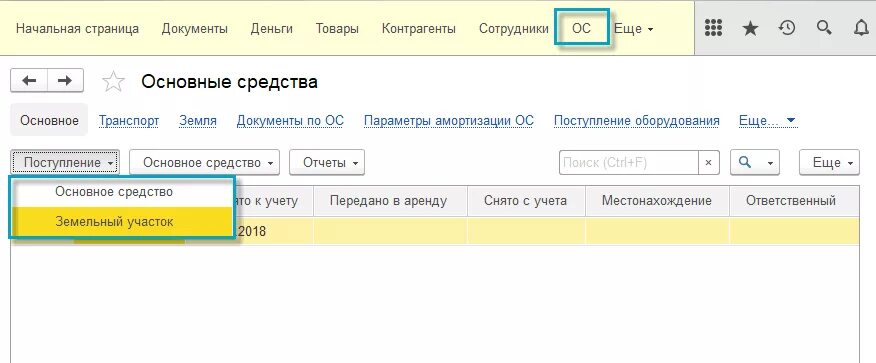Sort by Местонахождение column header
Image resolution: width=876 pixels, height=363 pixels.
coord(657,201)
